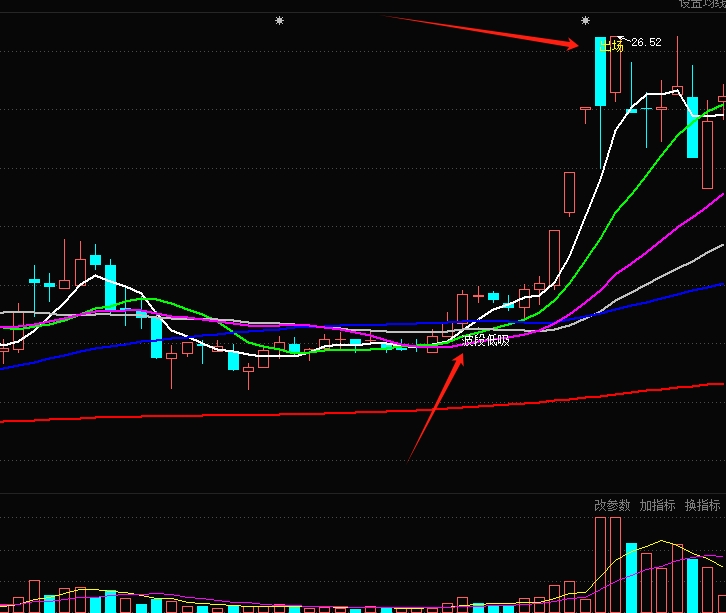Click 换指标 to switch indicator
This screenshot has width=726, height=613.
[702, 505]
